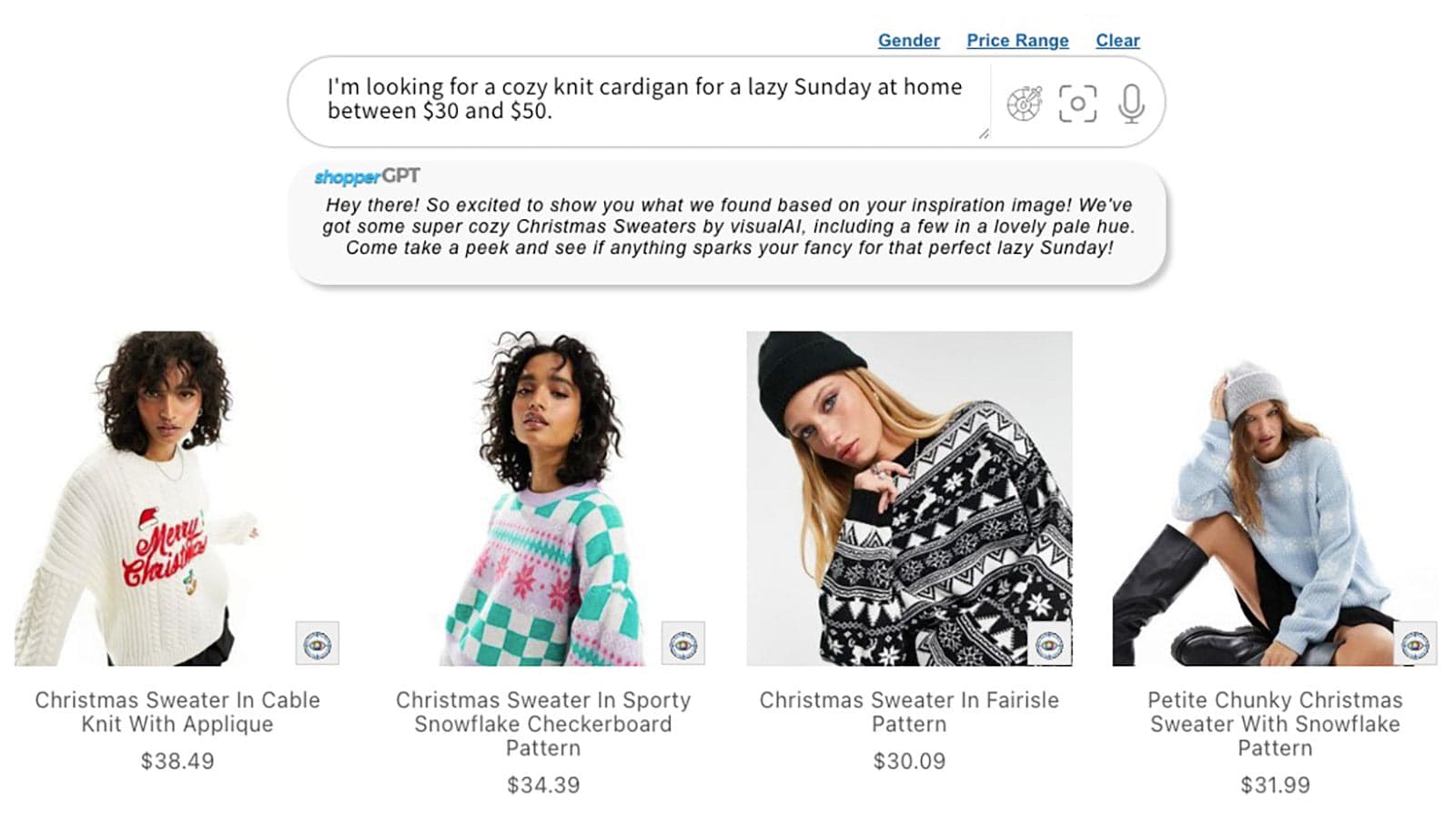
Task: Open the checkerboard snowflake sweater photo
Action: point(543,498)
